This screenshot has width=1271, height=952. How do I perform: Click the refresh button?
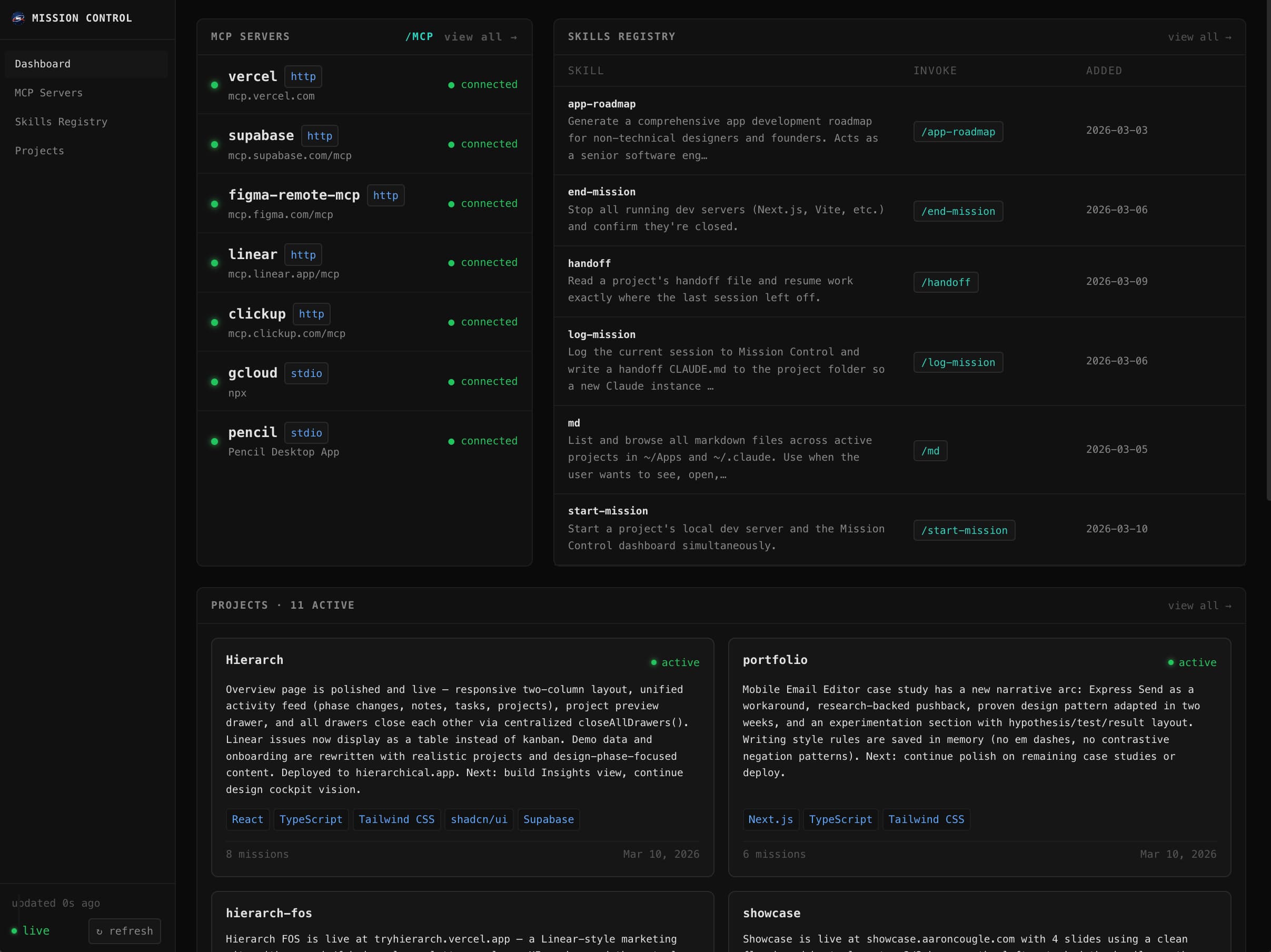[x=125, y=931]
